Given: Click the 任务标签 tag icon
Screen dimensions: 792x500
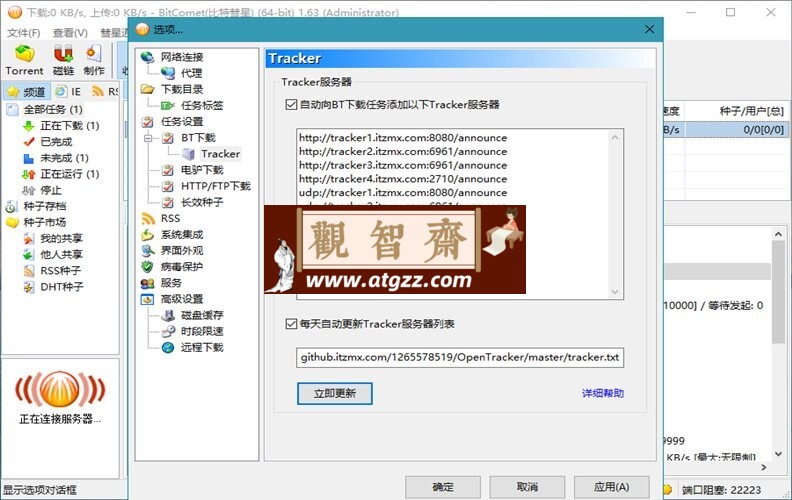Looking at the screenshot, I should [168, 105].
